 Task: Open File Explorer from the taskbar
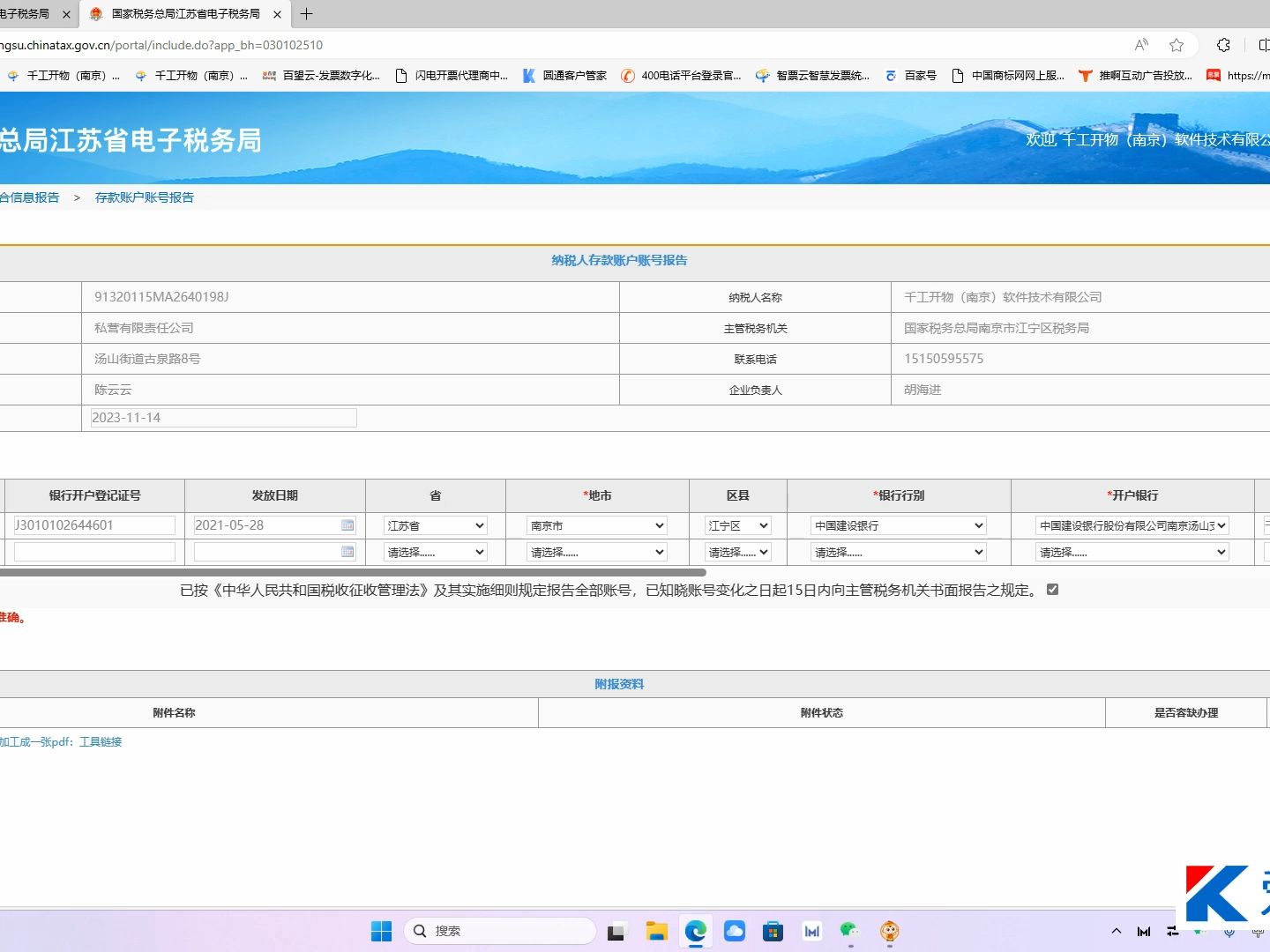coord(656,931)
